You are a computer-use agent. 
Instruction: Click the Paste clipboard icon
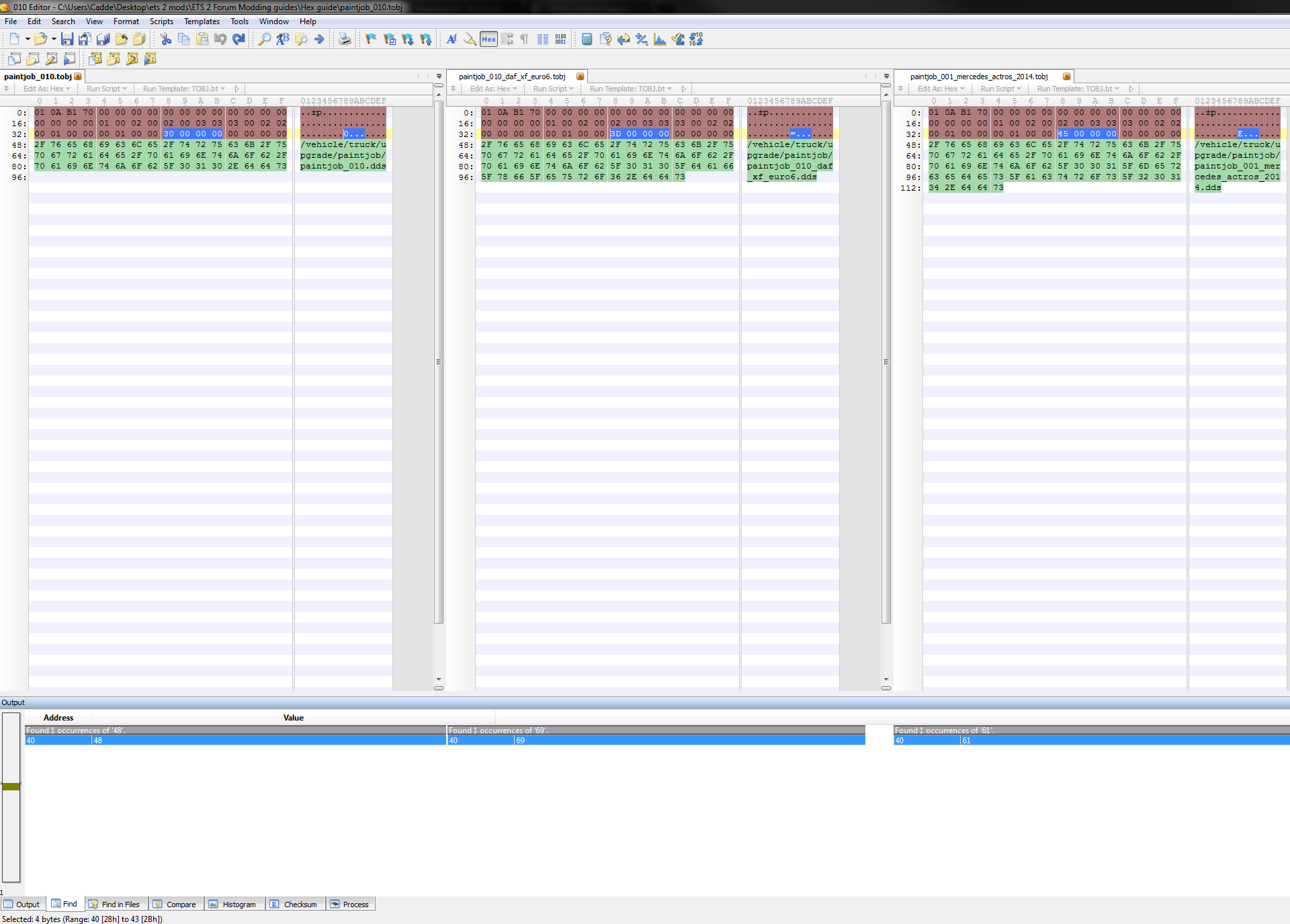[x=202, y=39]
